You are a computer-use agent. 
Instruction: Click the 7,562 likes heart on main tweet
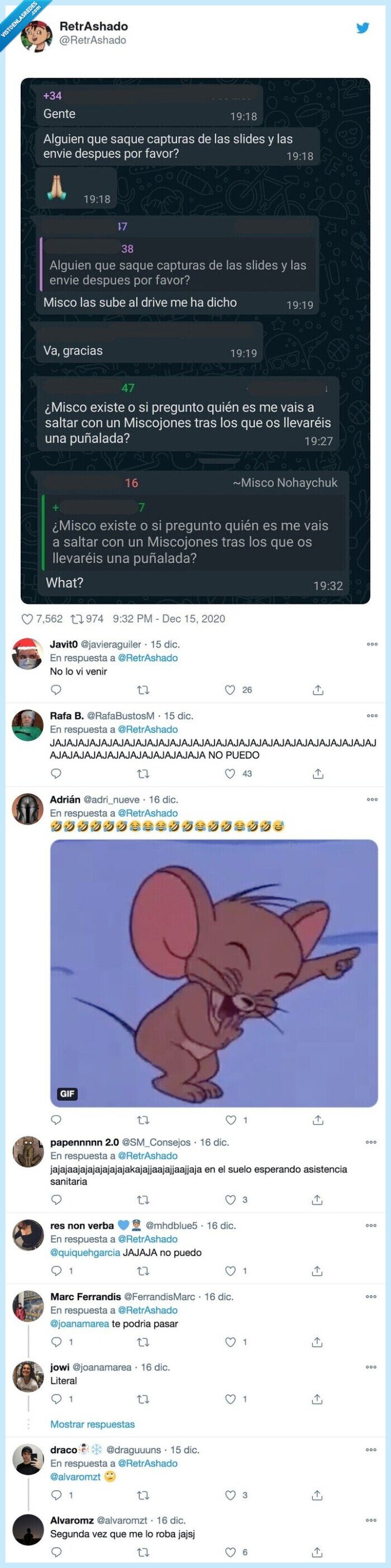click(27, 619)
